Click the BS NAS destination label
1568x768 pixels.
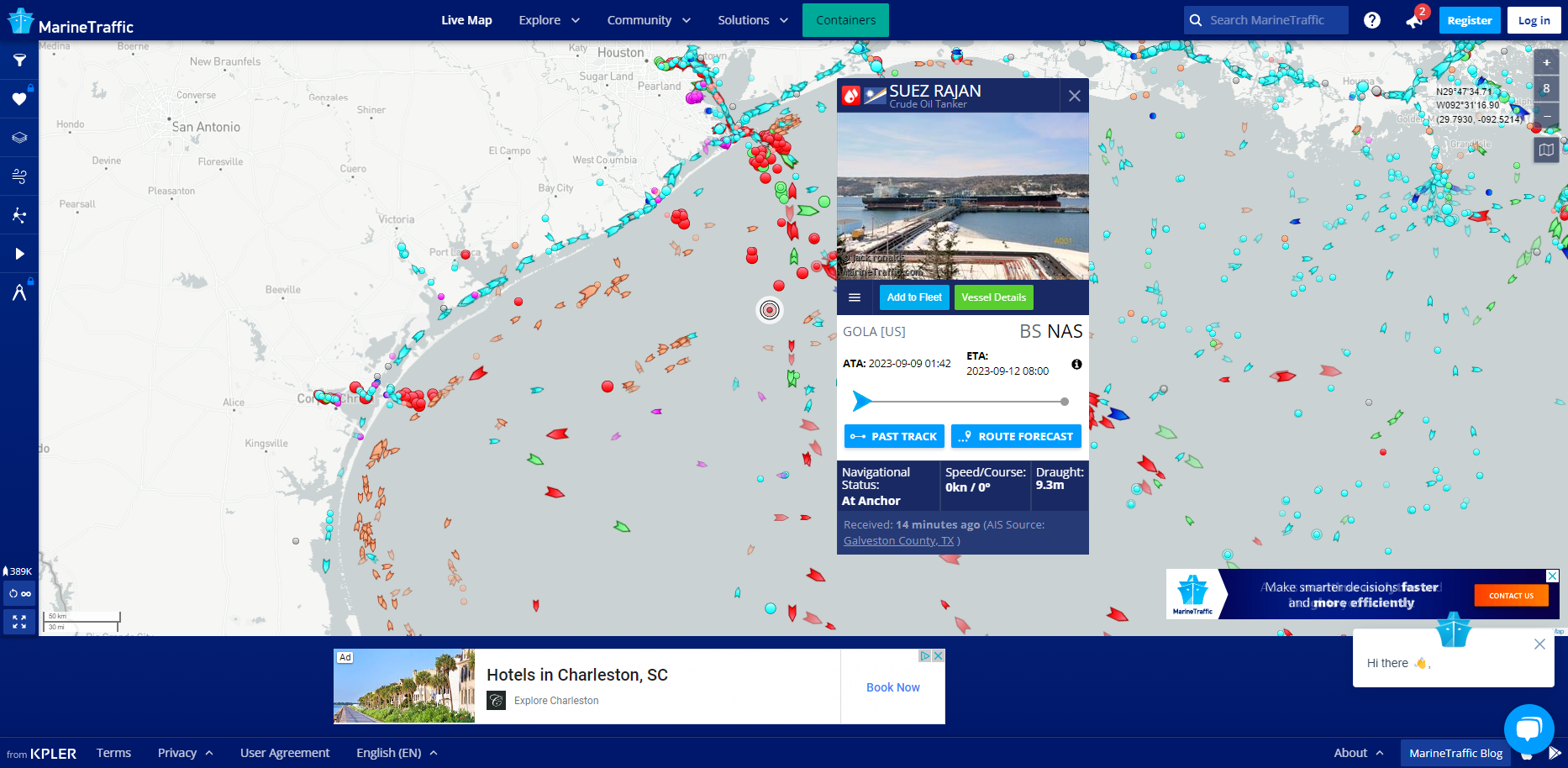point(1051,331)
